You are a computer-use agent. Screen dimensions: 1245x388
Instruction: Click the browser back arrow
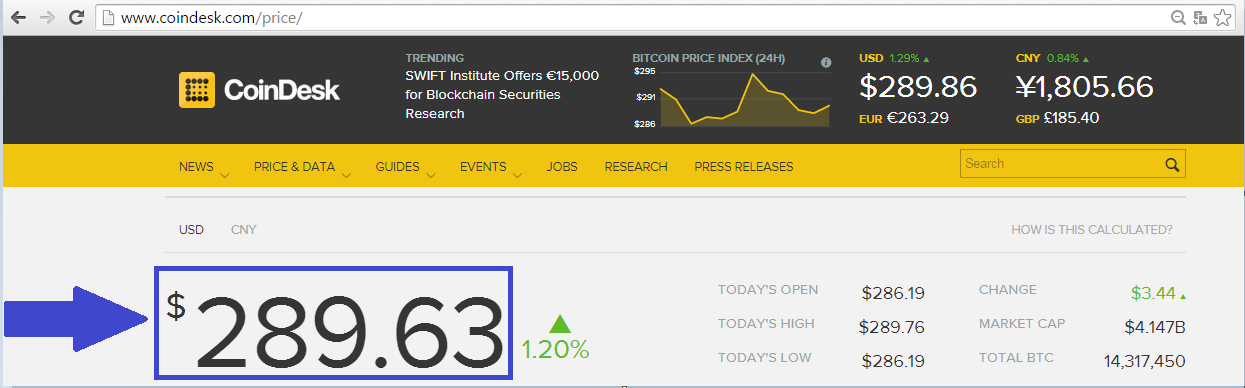click(18, 18)
